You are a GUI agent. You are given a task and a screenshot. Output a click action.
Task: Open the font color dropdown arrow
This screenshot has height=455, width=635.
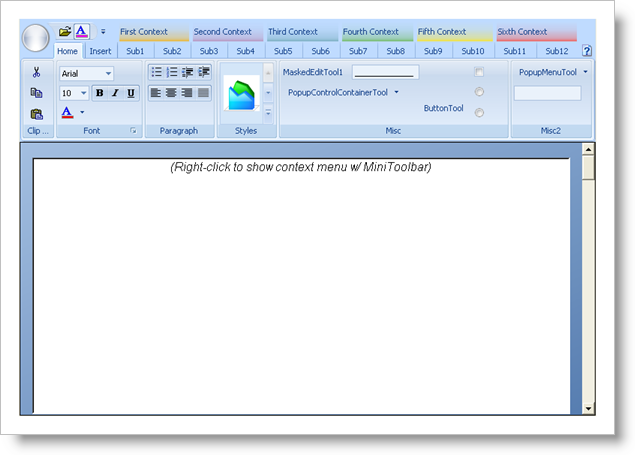(x=82, y=112)
